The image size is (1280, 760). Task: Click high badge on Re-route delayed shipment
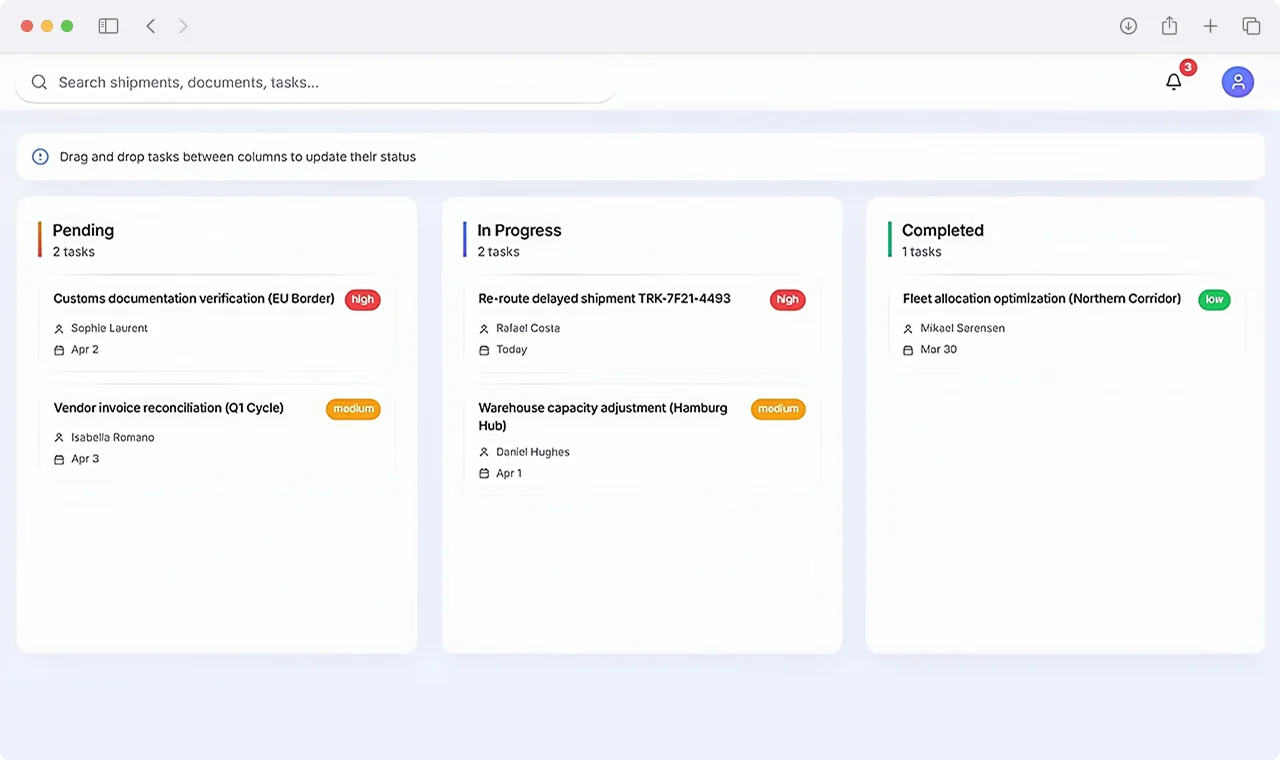[787, 299]
